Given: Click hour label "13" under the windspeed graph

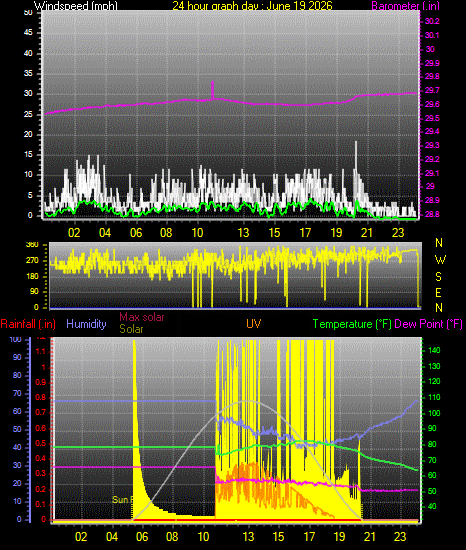Looking at the screenshot, I should point(243,233).
